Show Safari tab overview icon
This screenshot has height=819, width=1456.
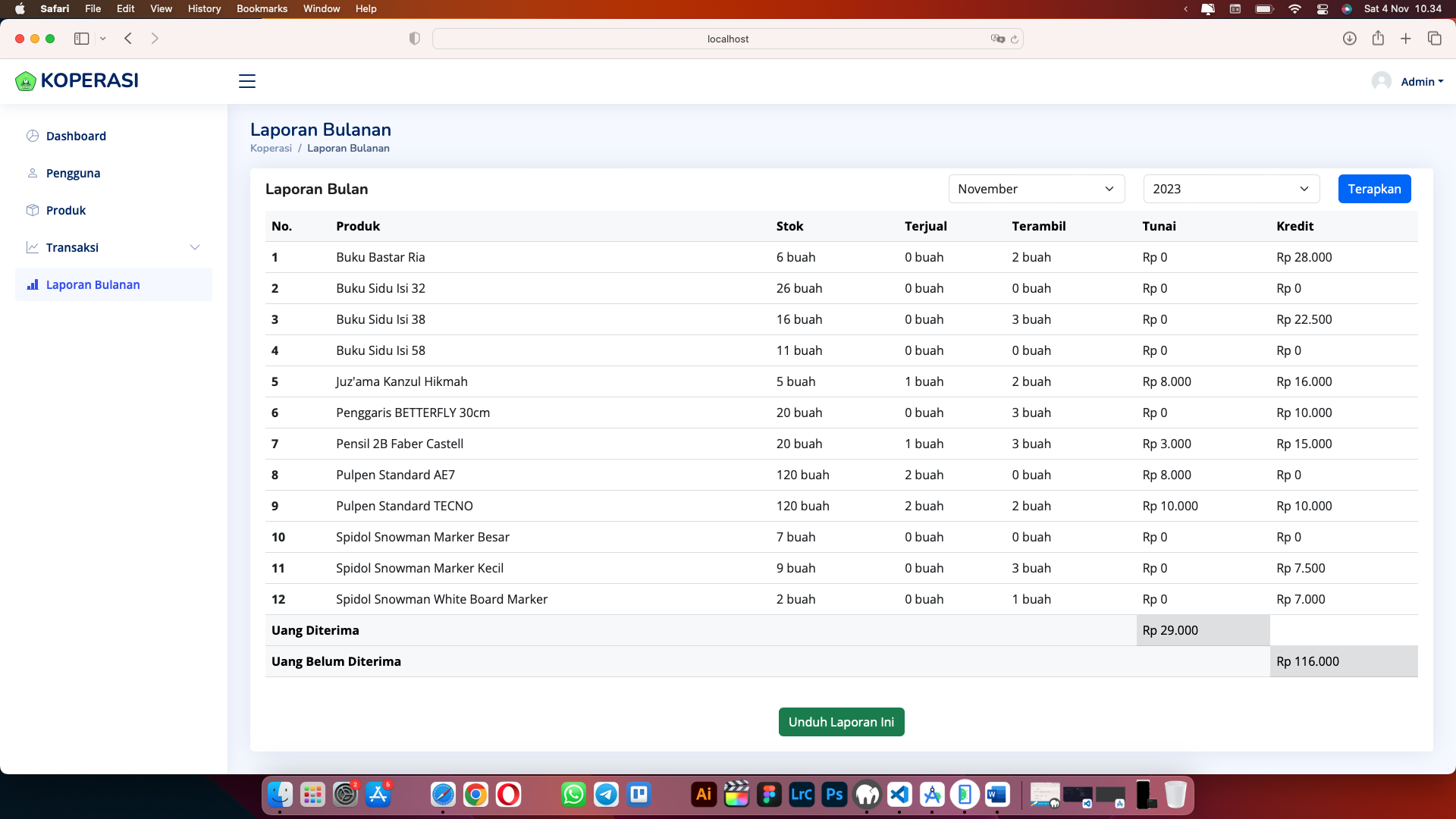[x=1434, y=39]
